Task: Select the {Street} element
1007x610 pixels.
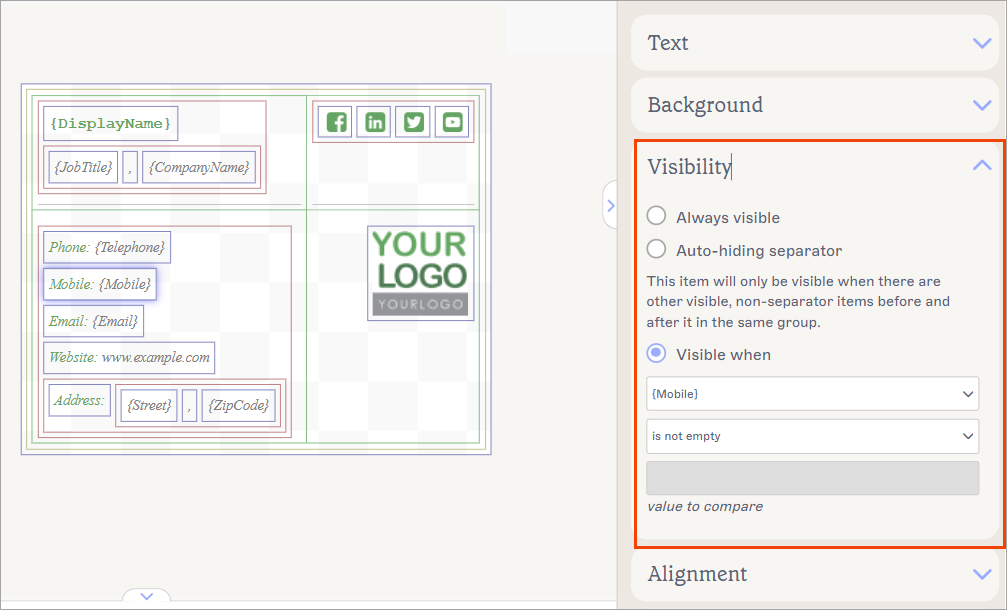Action: pyautogui.click(x=149, y=405)
